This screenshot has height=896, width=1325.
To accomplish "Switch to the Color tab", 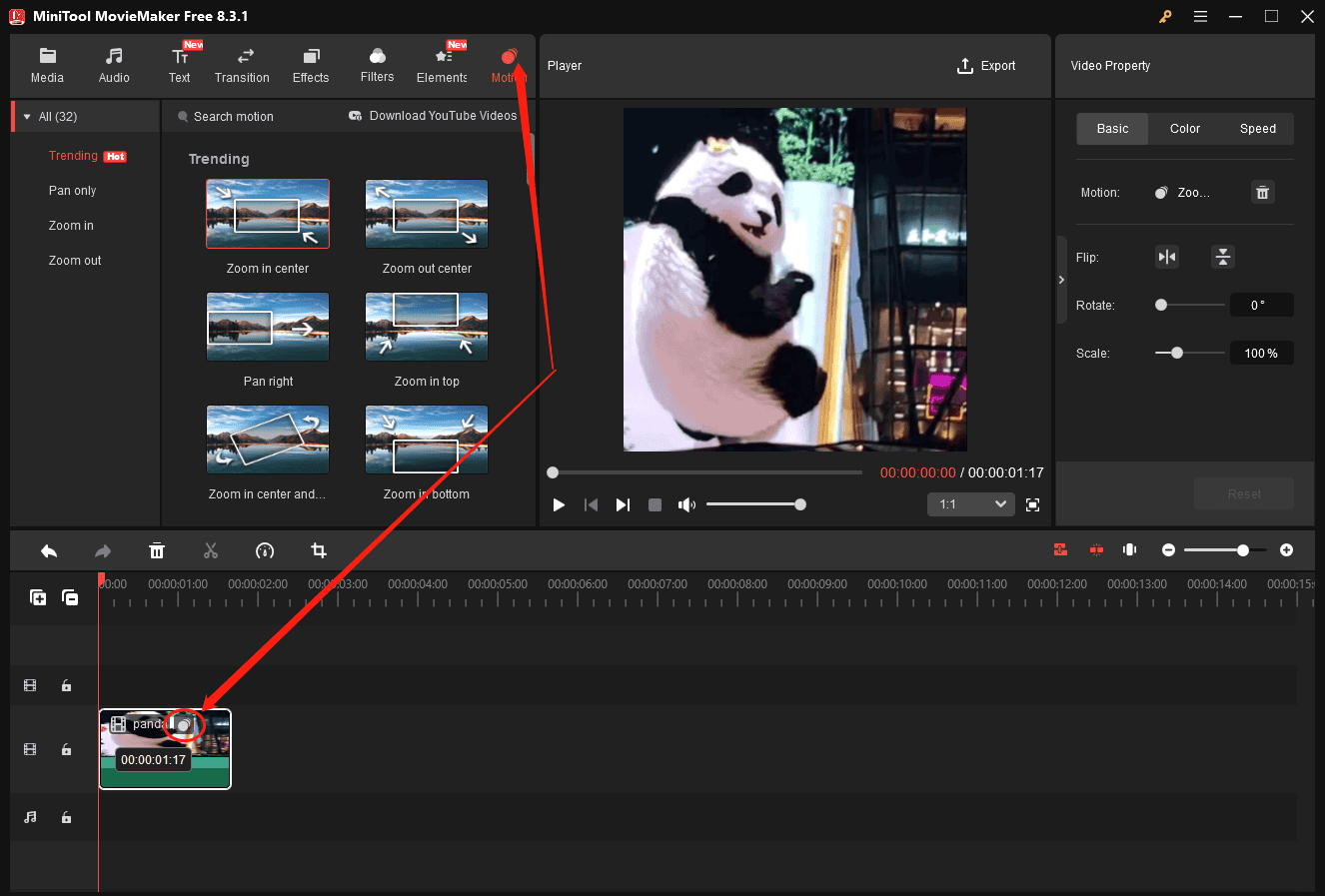I will click(1184, 128).
